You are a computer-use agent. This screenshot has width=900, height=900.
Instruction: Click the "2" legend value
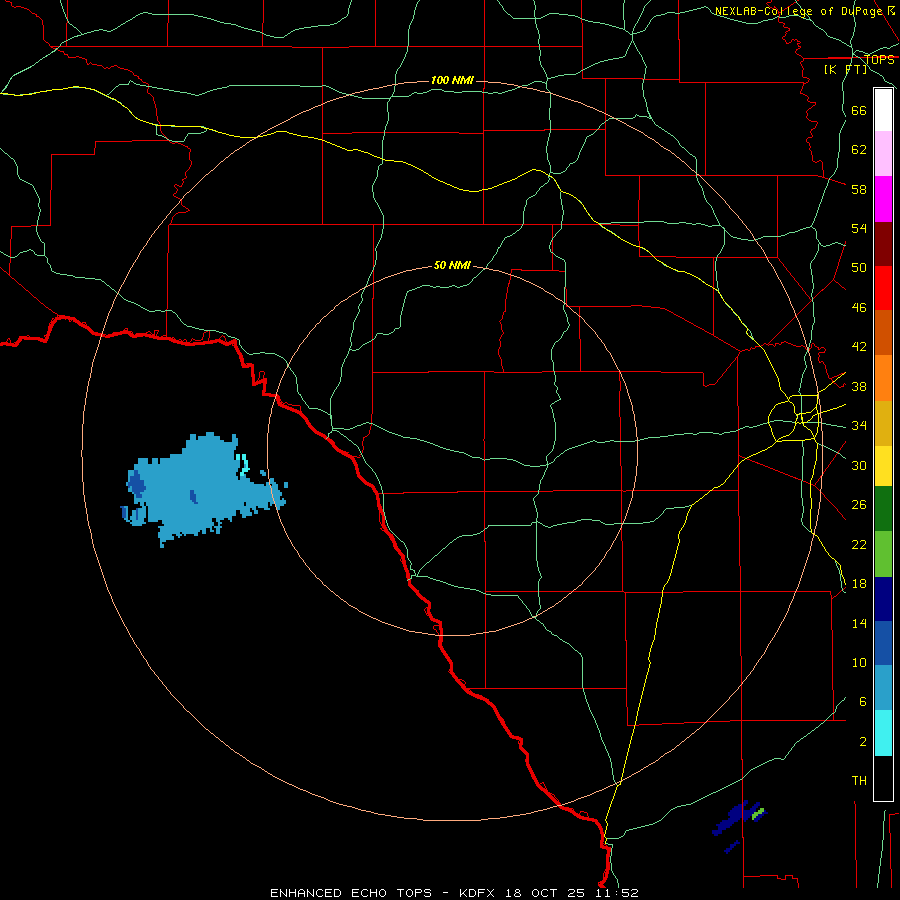tap(863, 742)
